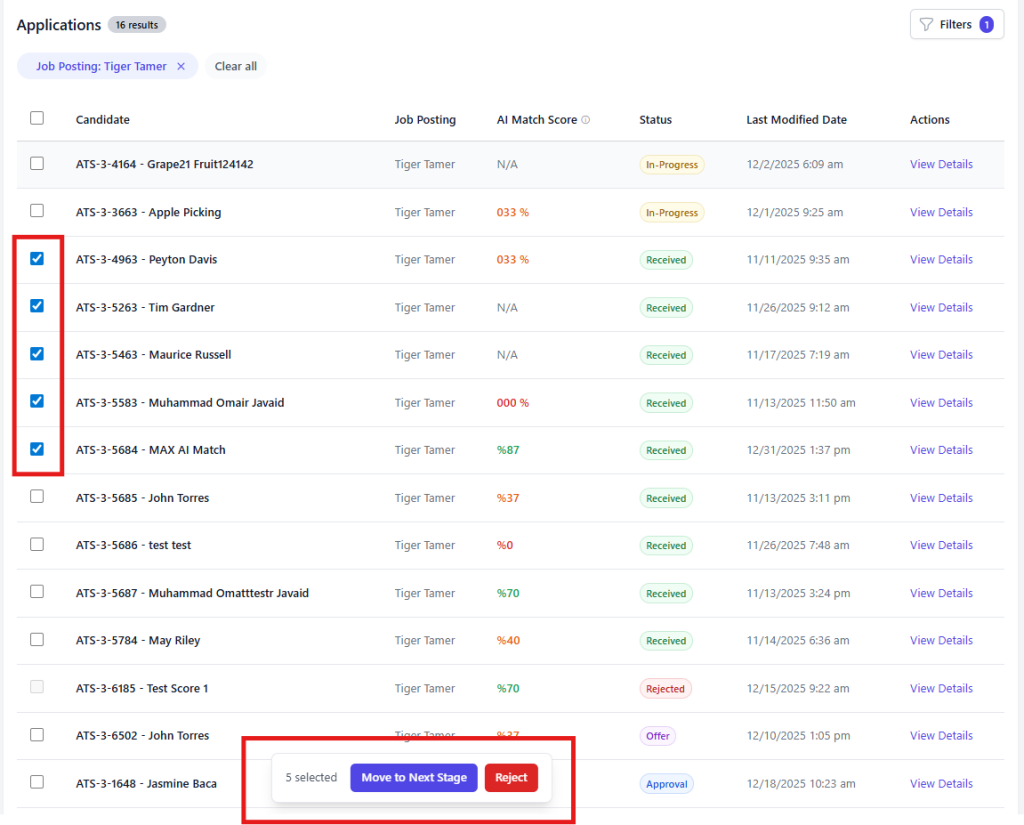Screen dimensions: 1024x825
Task: Click the info icon beside AI Match Score
Action: (586, 120)
